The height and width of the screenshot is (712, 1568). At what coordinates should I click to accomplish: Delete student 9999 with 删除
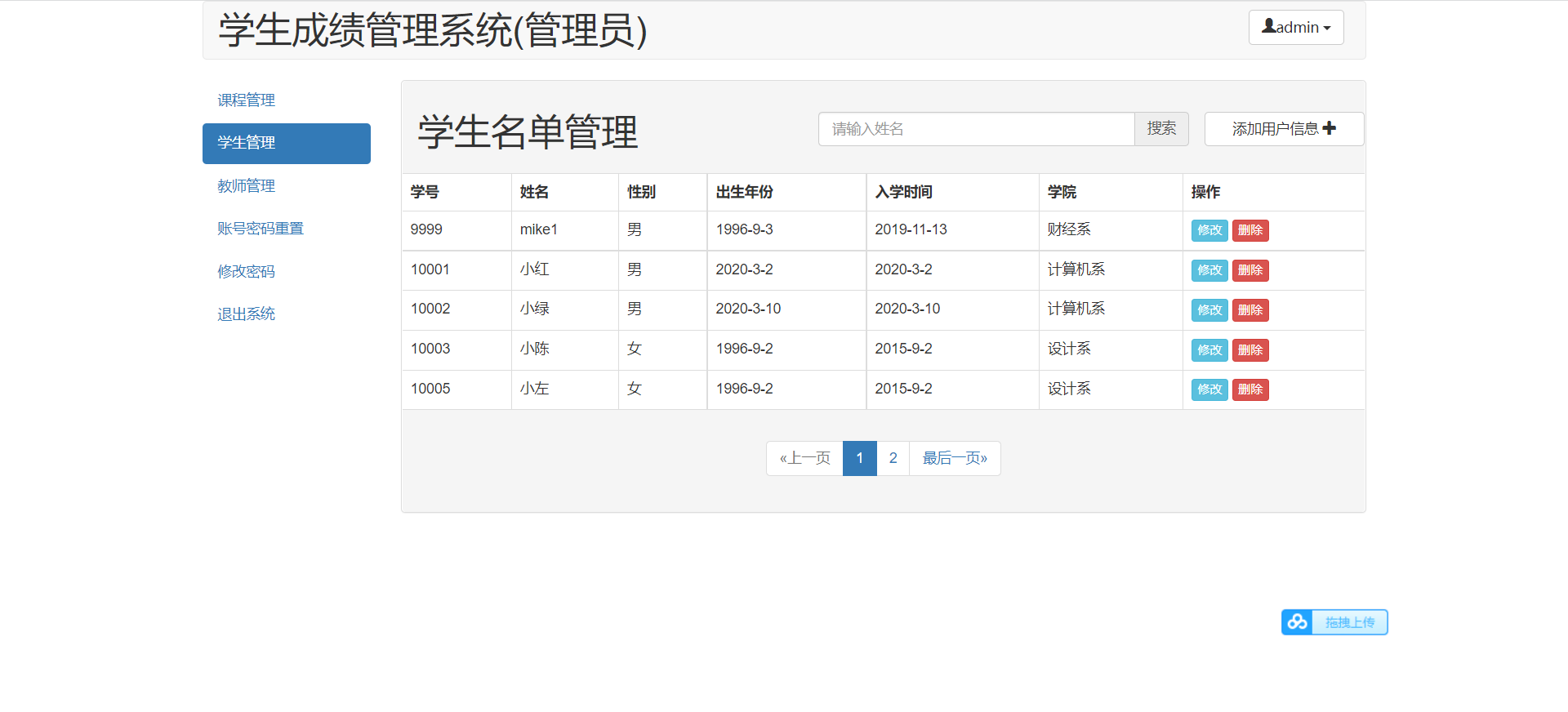[x=1250, y=230]
